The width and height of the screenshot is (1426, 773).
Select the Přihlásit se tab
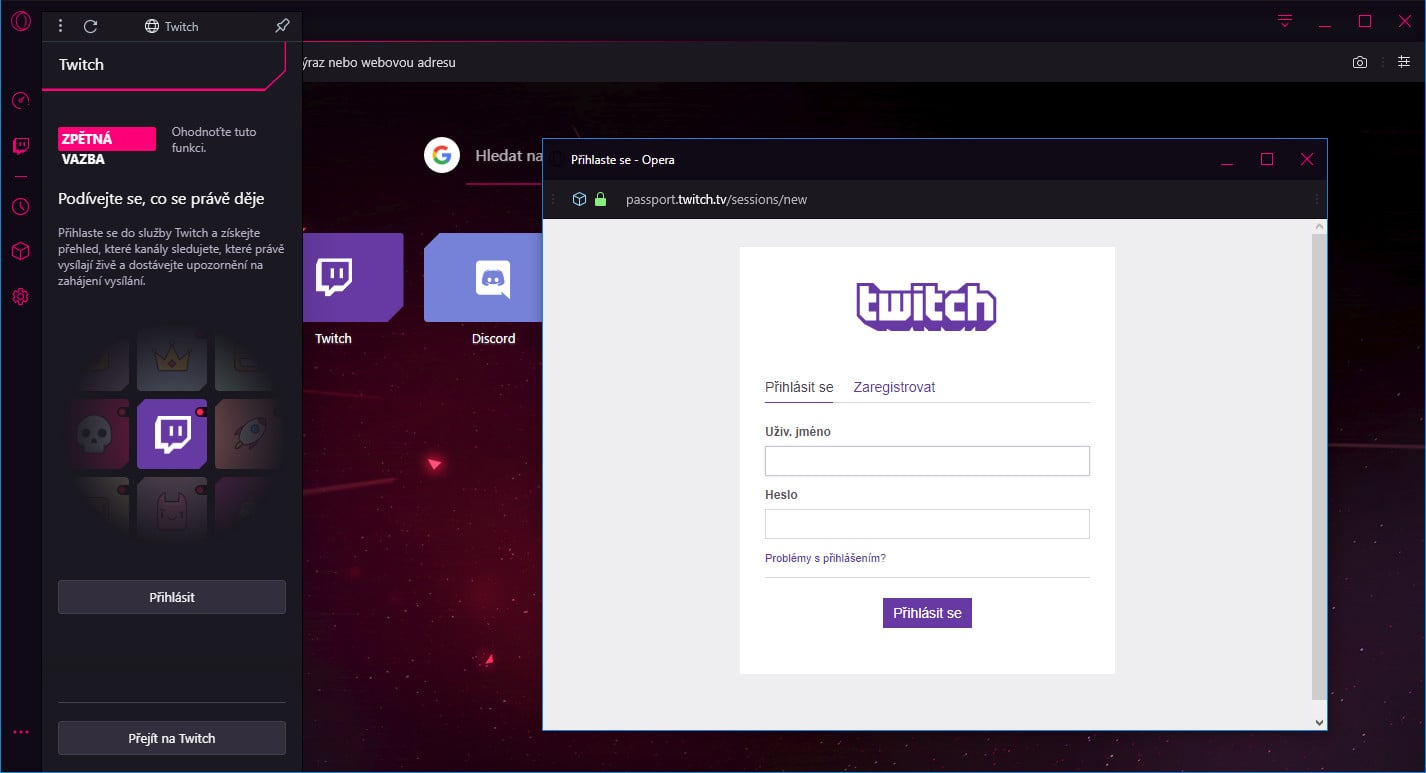[x=798, y=387]
